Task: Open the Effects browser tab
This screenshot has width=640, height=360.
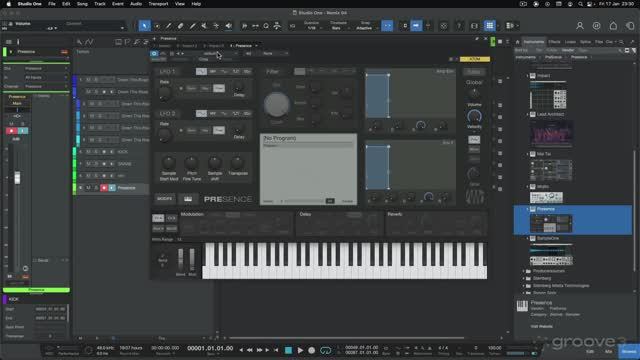Action: tap(554, 42)
